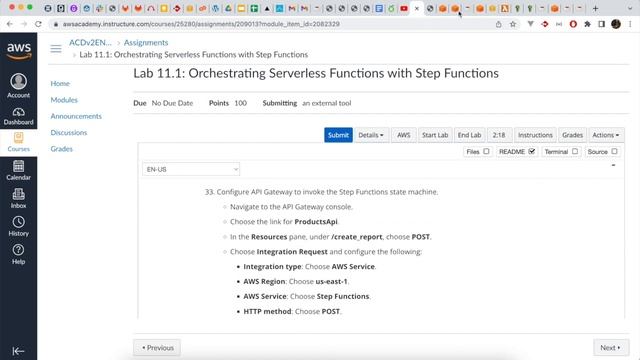Screen dimensions: 640x360
Task: Open the Announcements course link
Action: pyautogui.click(x=76, y=116)
